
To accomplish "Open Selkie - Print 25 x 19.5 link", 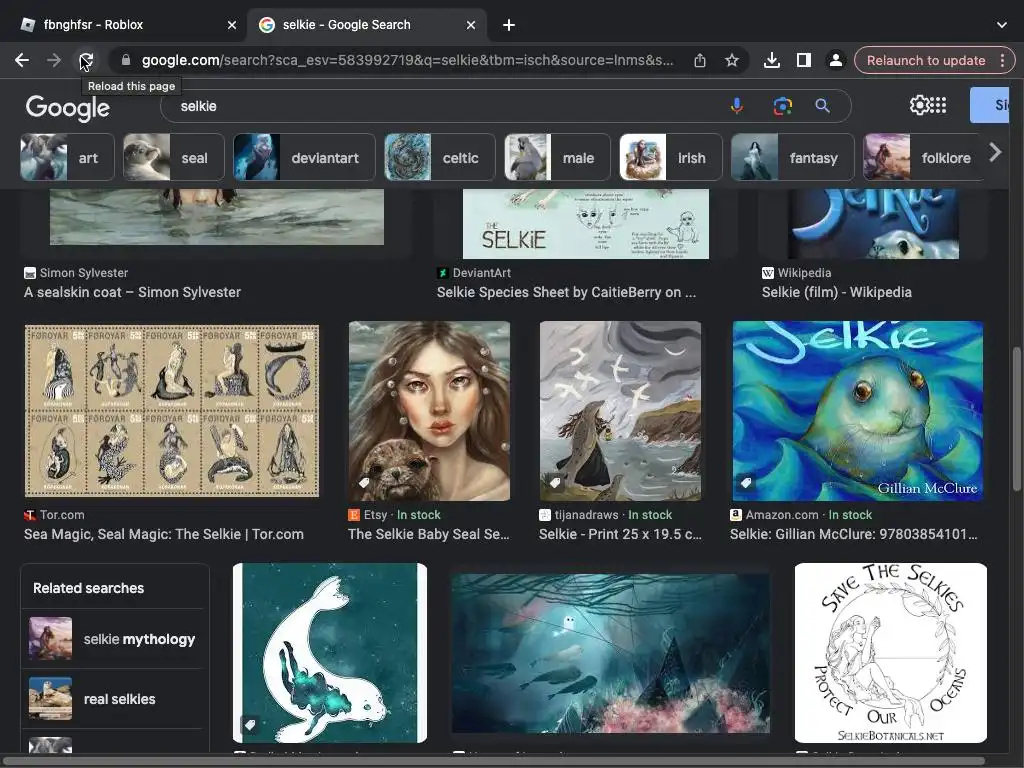I will click(x=620, y=534).
